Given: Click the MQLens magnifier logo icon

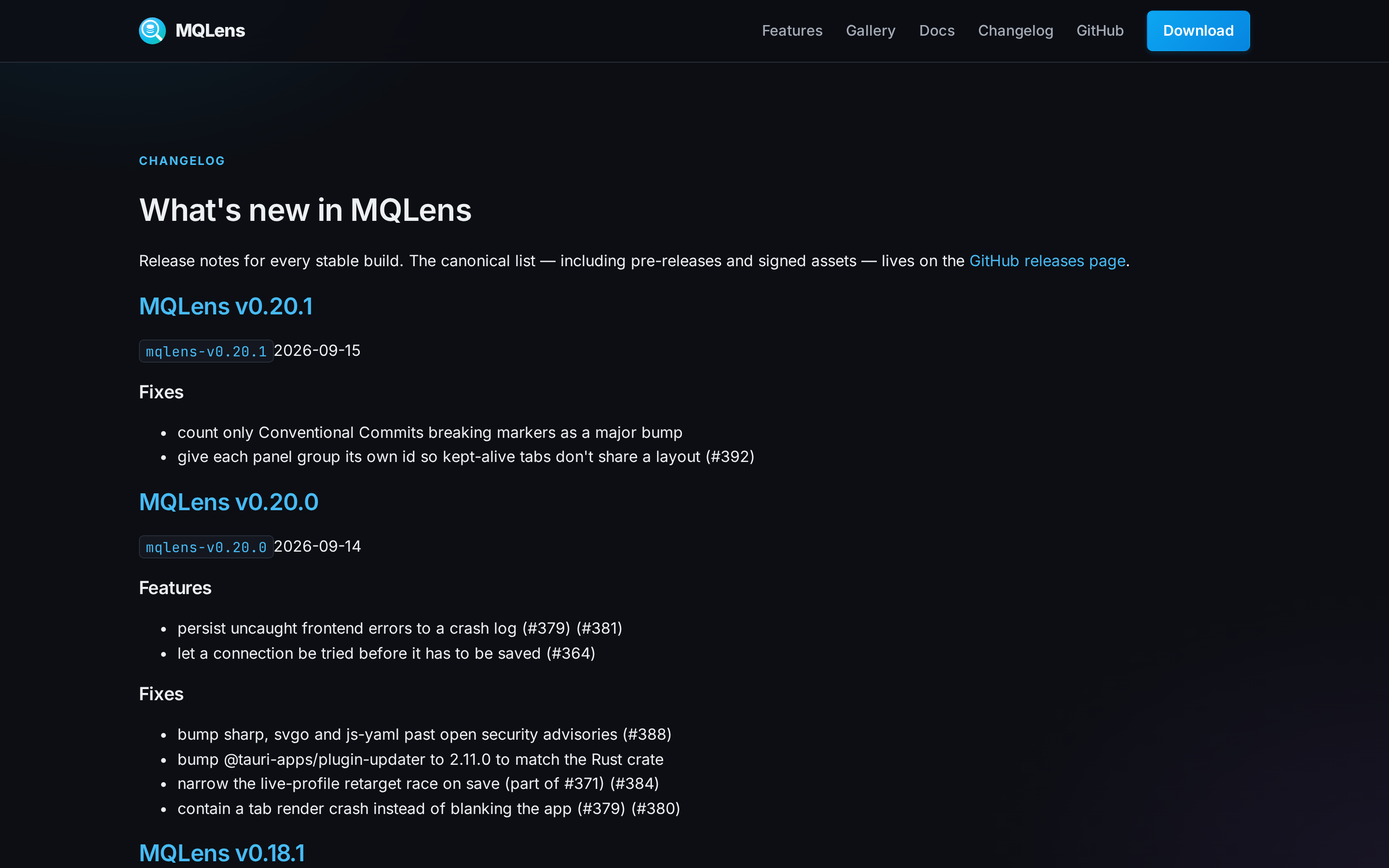Looking at the screenshot, I should 152,30.
